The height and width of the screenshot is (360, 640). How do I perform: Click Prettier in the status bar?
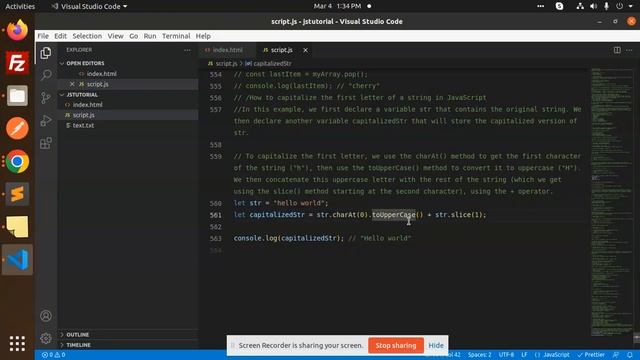click(x=591, y=355)
